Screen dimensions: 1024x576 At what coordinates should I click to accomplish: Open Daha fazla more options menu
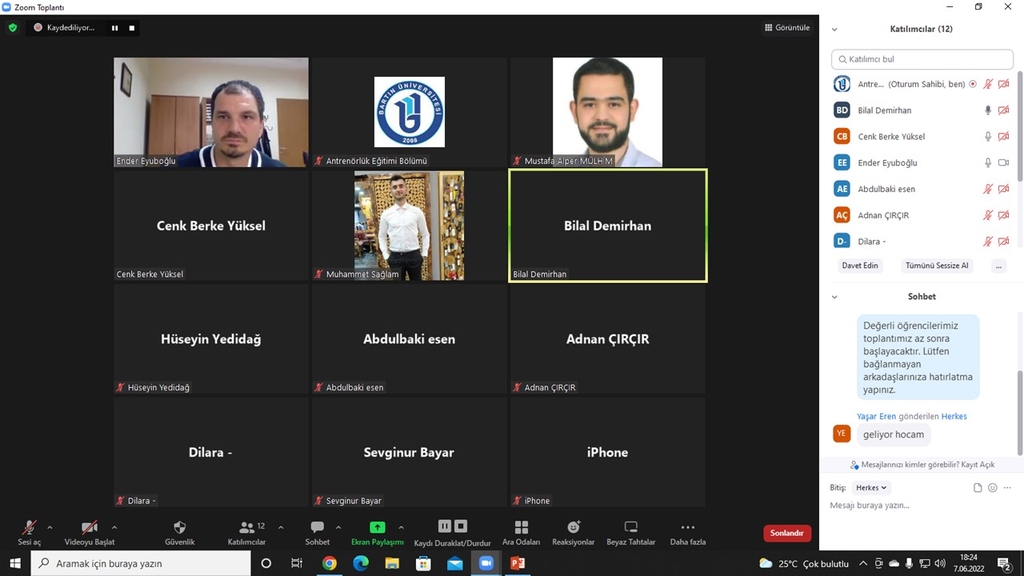click(688, 527)
